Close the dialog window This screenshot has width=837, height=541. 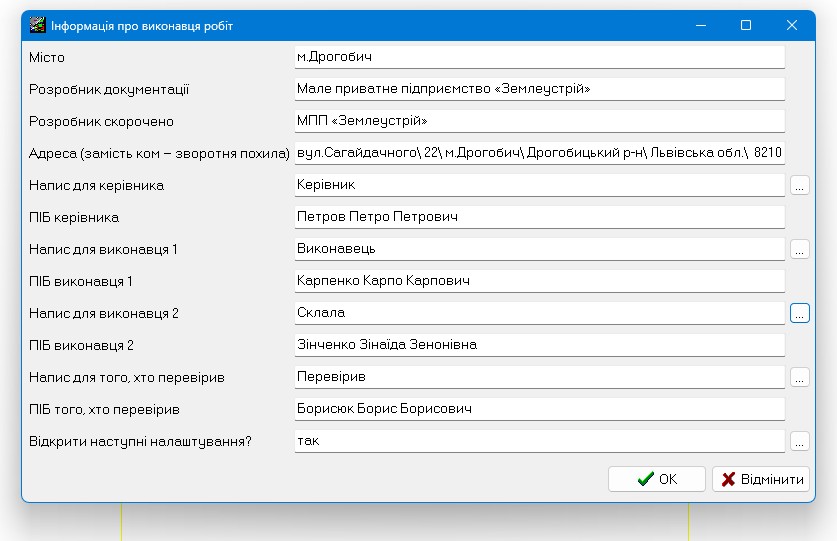coord(792,25)
